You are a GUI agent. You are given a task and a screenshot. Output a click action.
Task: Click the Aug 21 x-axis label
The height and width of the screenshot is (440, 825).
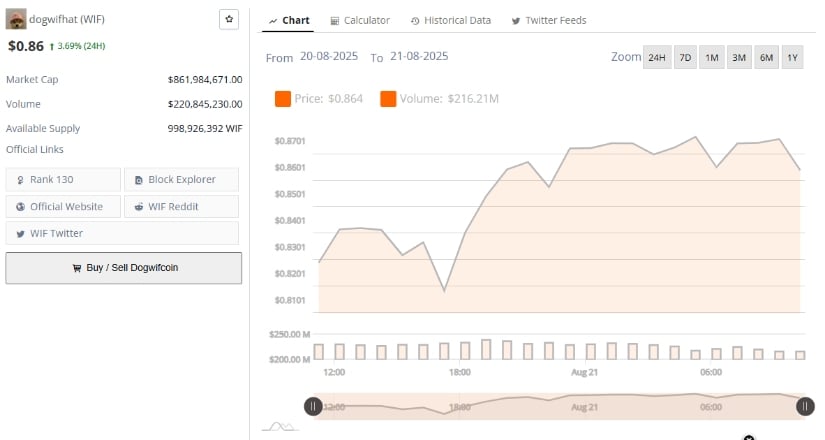pos(584,372)
